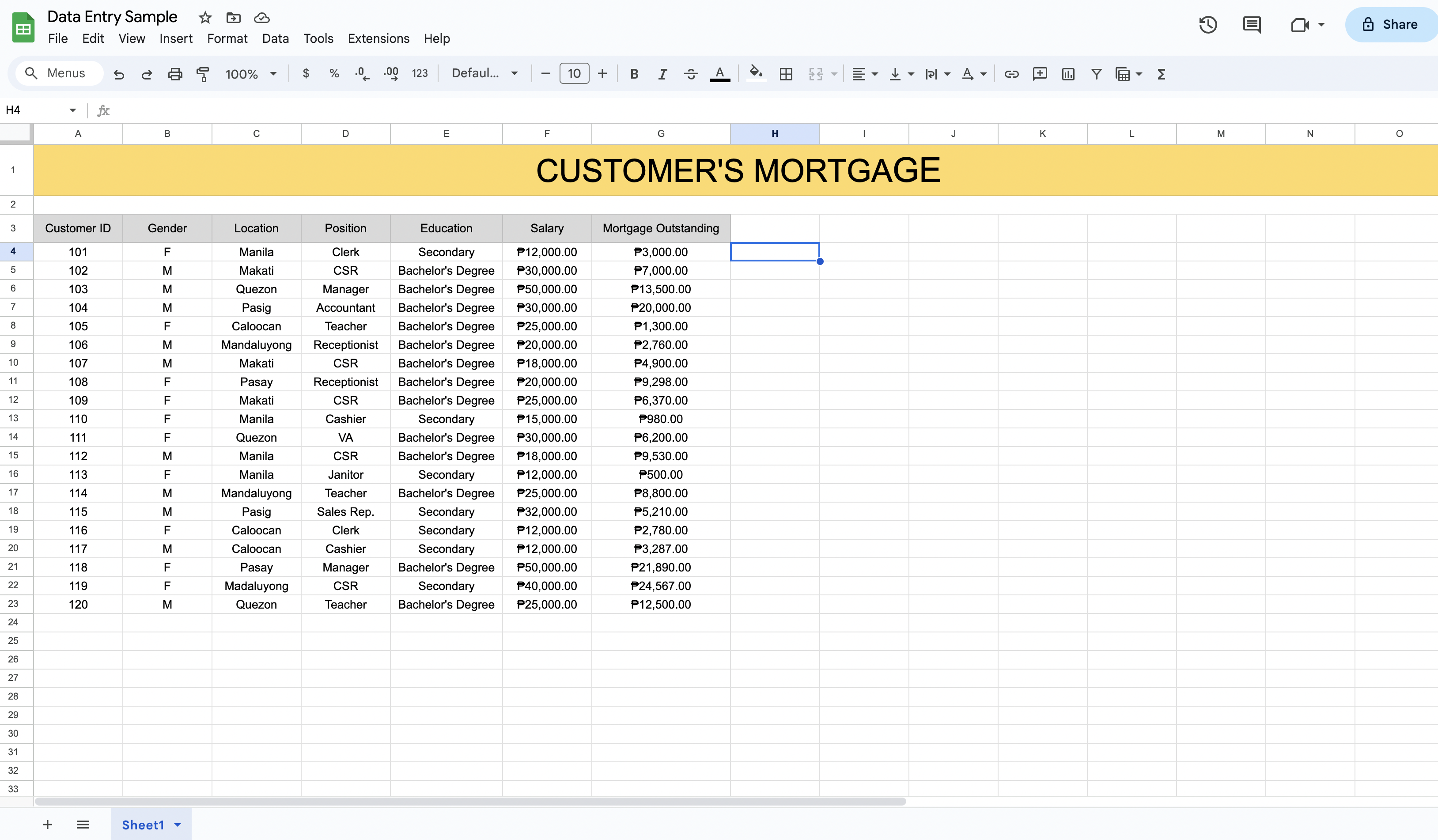Open the Extensions menu
The image size is (1438, 840).
click(x=378, y=38)
